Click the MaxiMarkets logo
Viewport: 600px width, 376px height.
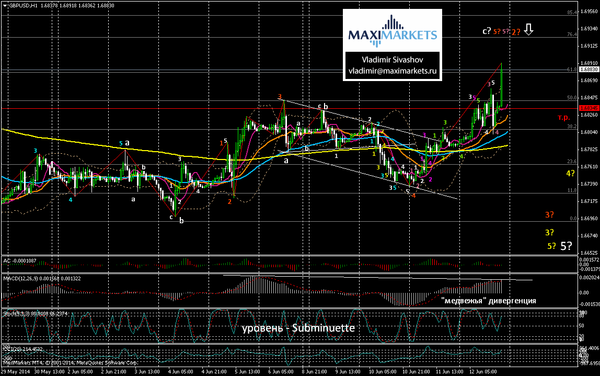point(392,31)
